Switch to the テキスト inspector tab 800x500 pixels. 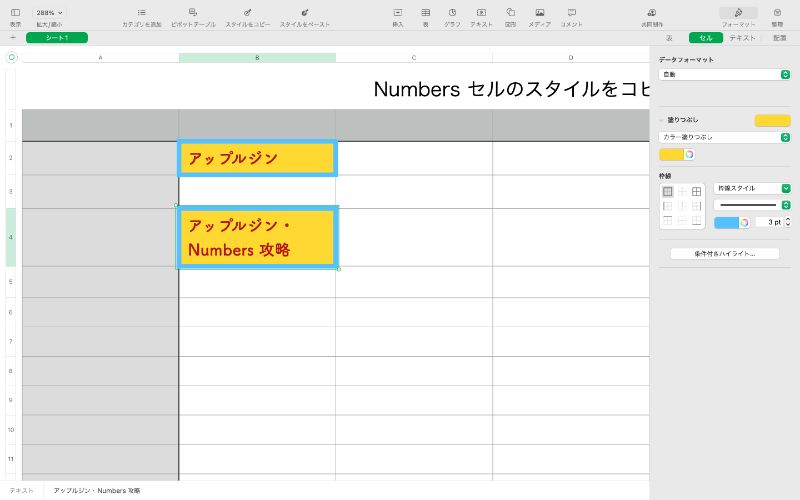tap(742, 38)
